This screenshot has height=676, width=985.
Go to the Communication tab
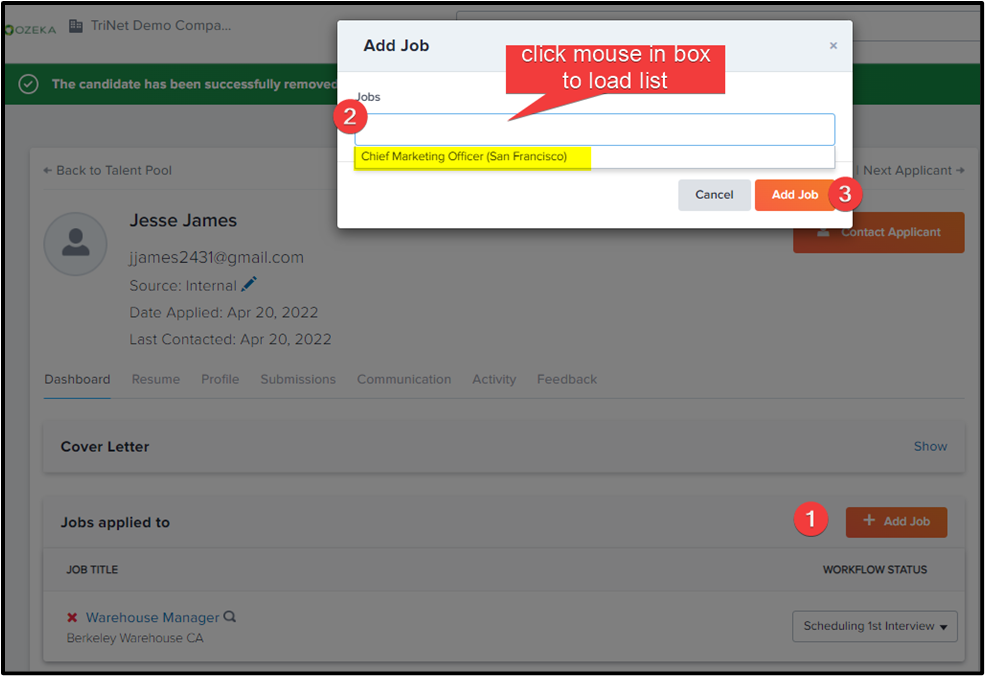point(404,379)
